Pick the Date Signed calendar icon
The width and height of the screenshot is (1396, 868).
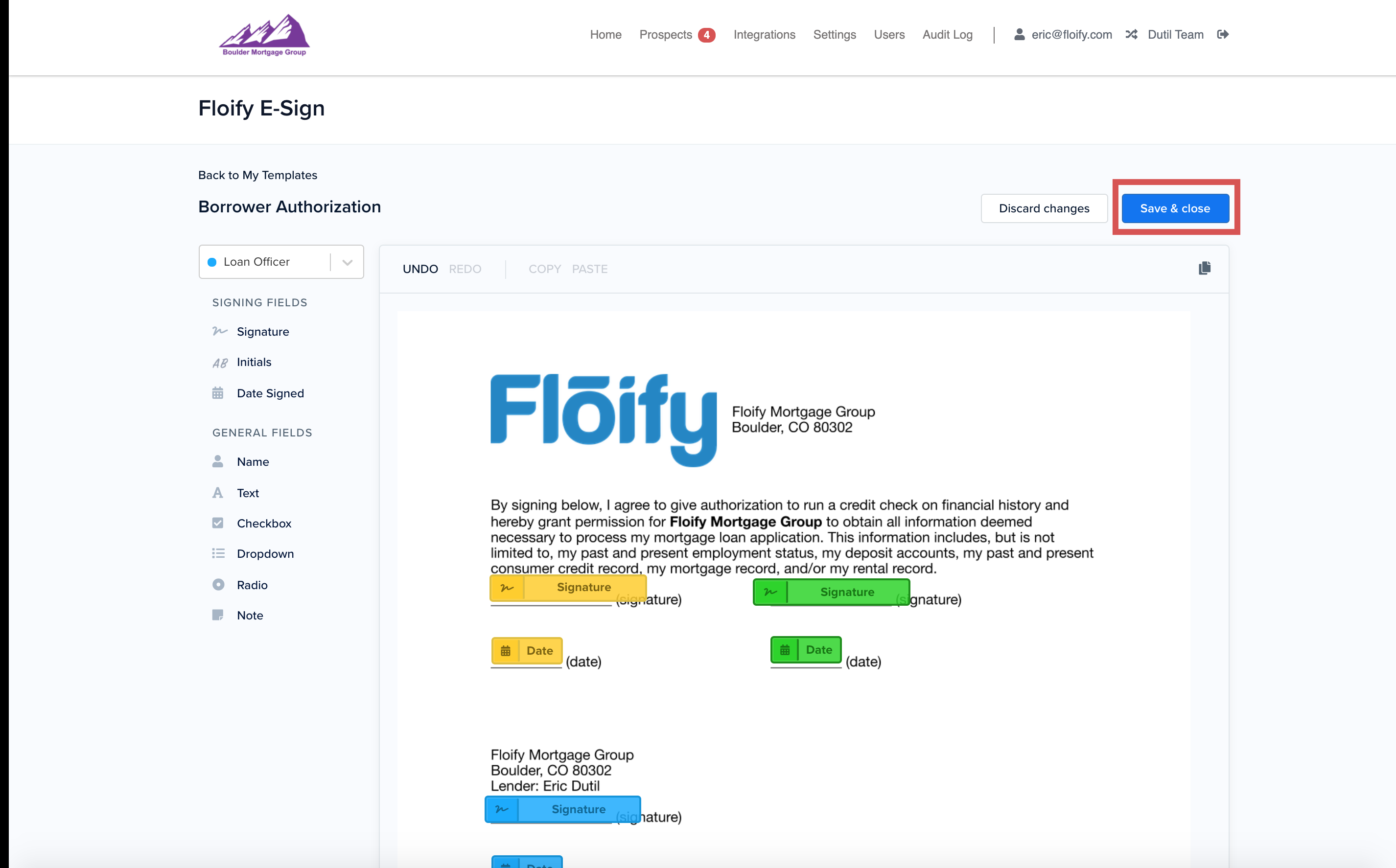pyautogui.click(x=218, y=393)
